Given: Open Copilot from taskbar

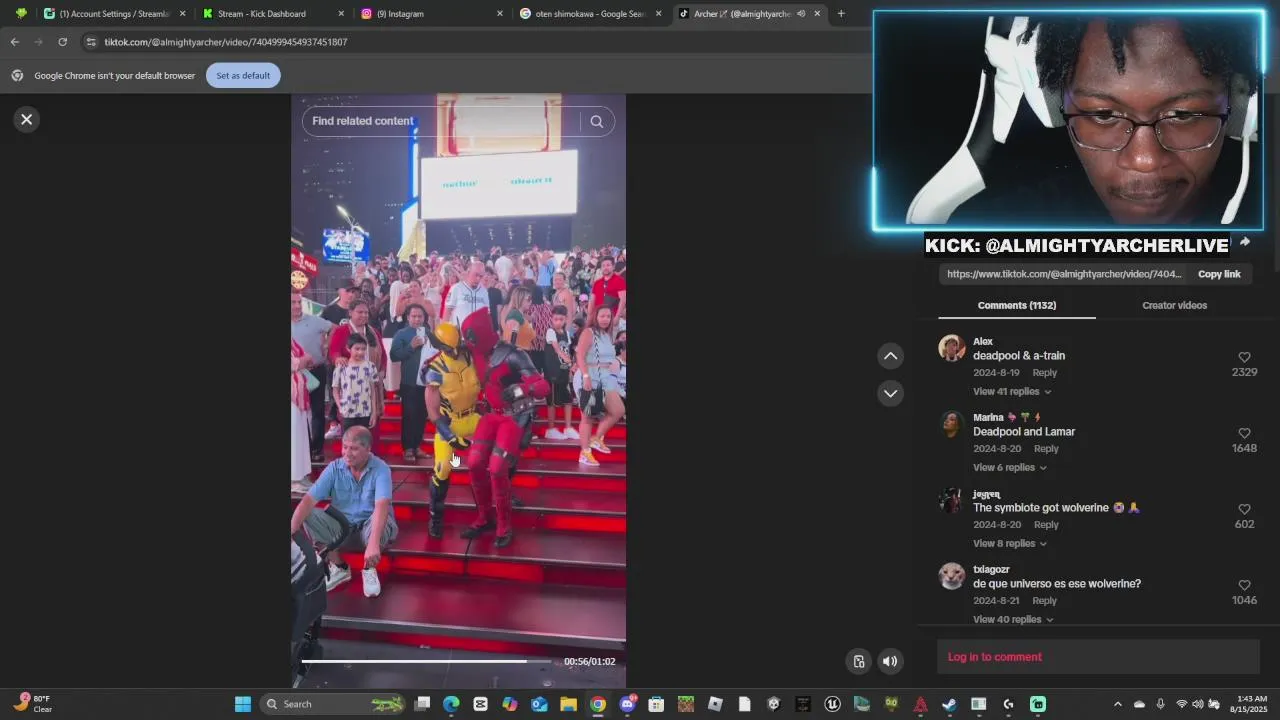Looking at the screenshot, I should click(510, 704).
